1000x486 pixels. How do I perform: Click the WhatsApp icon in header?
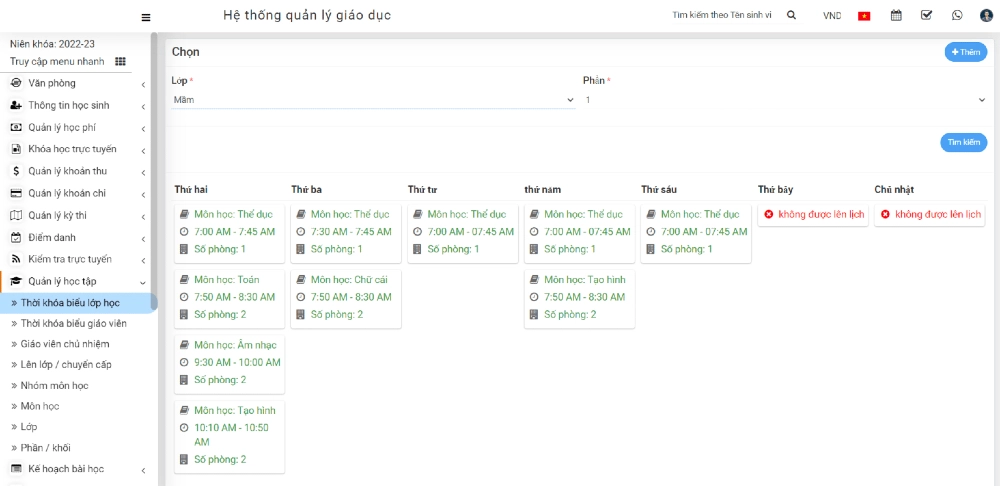[x=957, y=15]
